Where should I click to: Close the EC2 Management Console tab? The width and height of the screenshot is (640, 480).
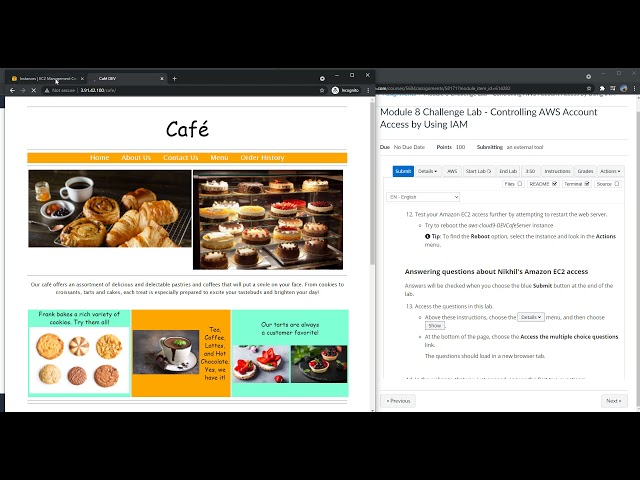point(82,78)
